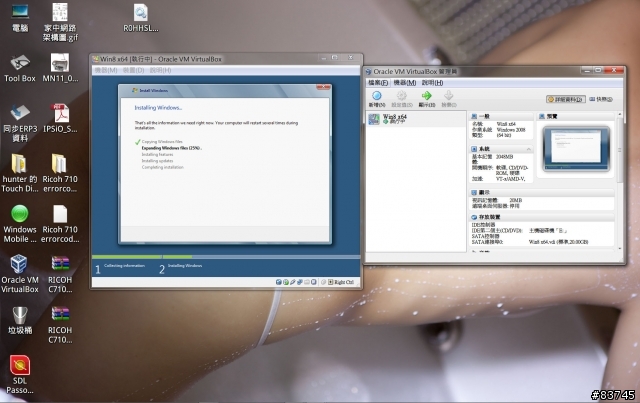Click the Details button in VirtualBox Manager

pyautogui.click(x=566, y=99)
